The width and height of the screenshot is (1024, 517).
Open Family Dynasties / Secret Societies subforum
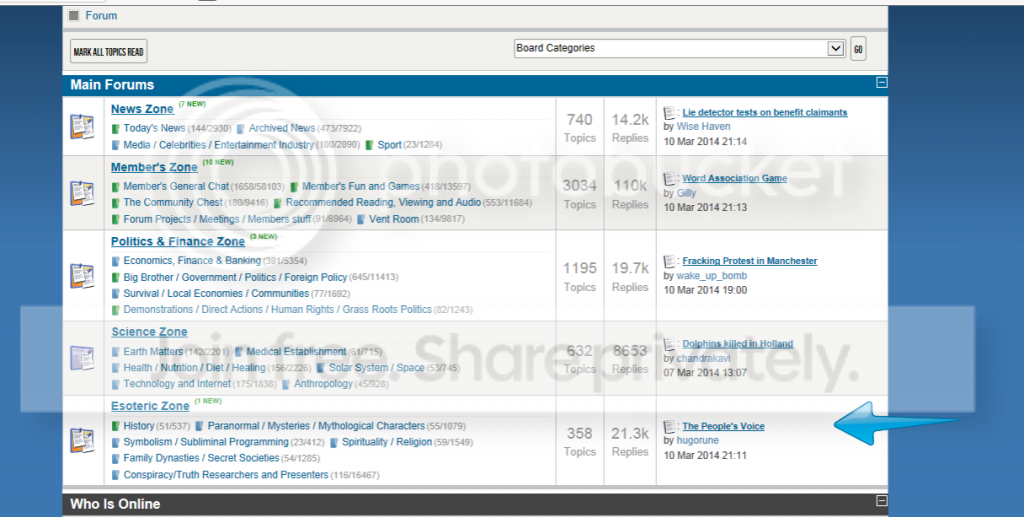[x=201, y=459]
